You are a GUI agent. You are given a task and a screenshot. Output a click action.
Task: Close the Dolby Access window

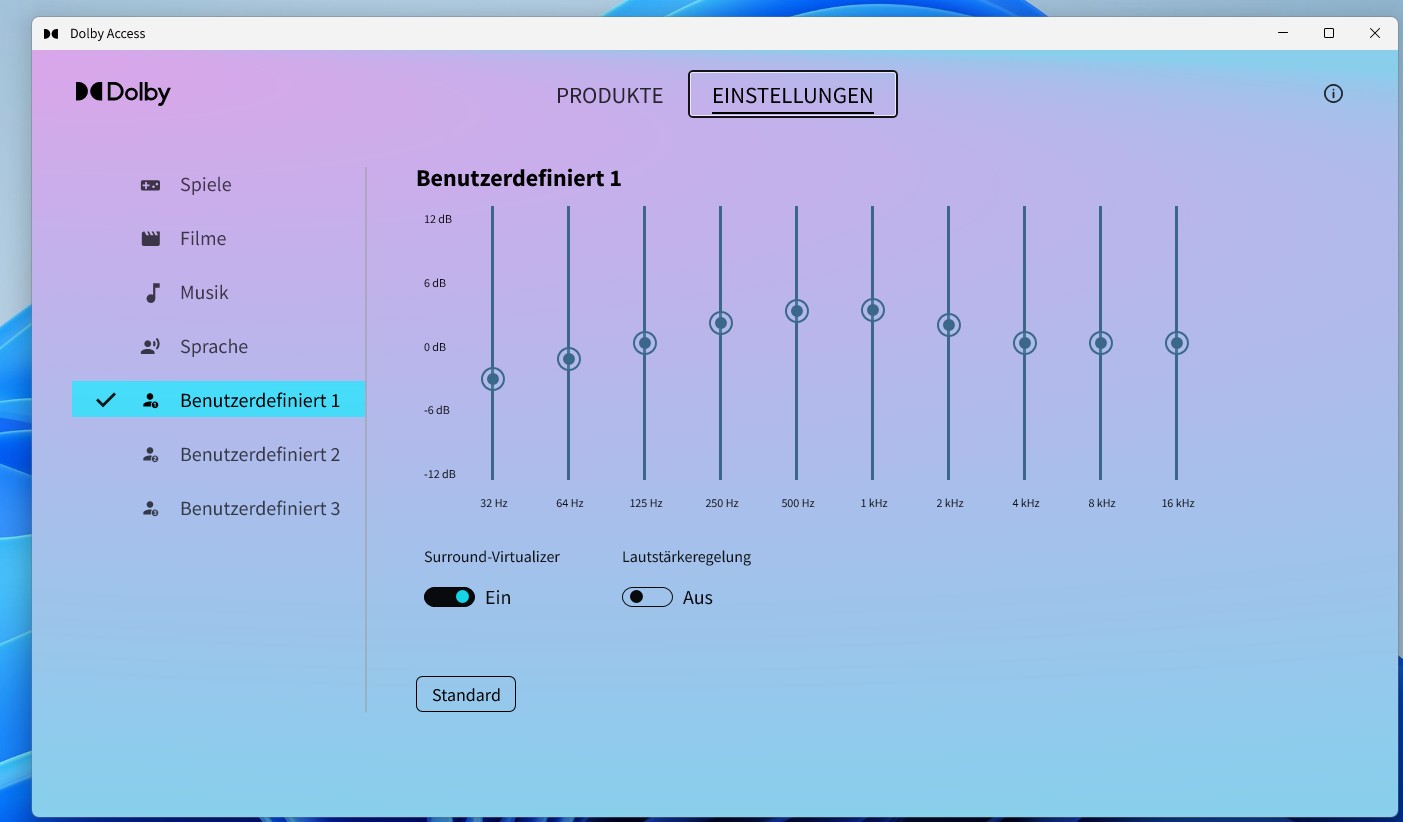pos(1375,33)
